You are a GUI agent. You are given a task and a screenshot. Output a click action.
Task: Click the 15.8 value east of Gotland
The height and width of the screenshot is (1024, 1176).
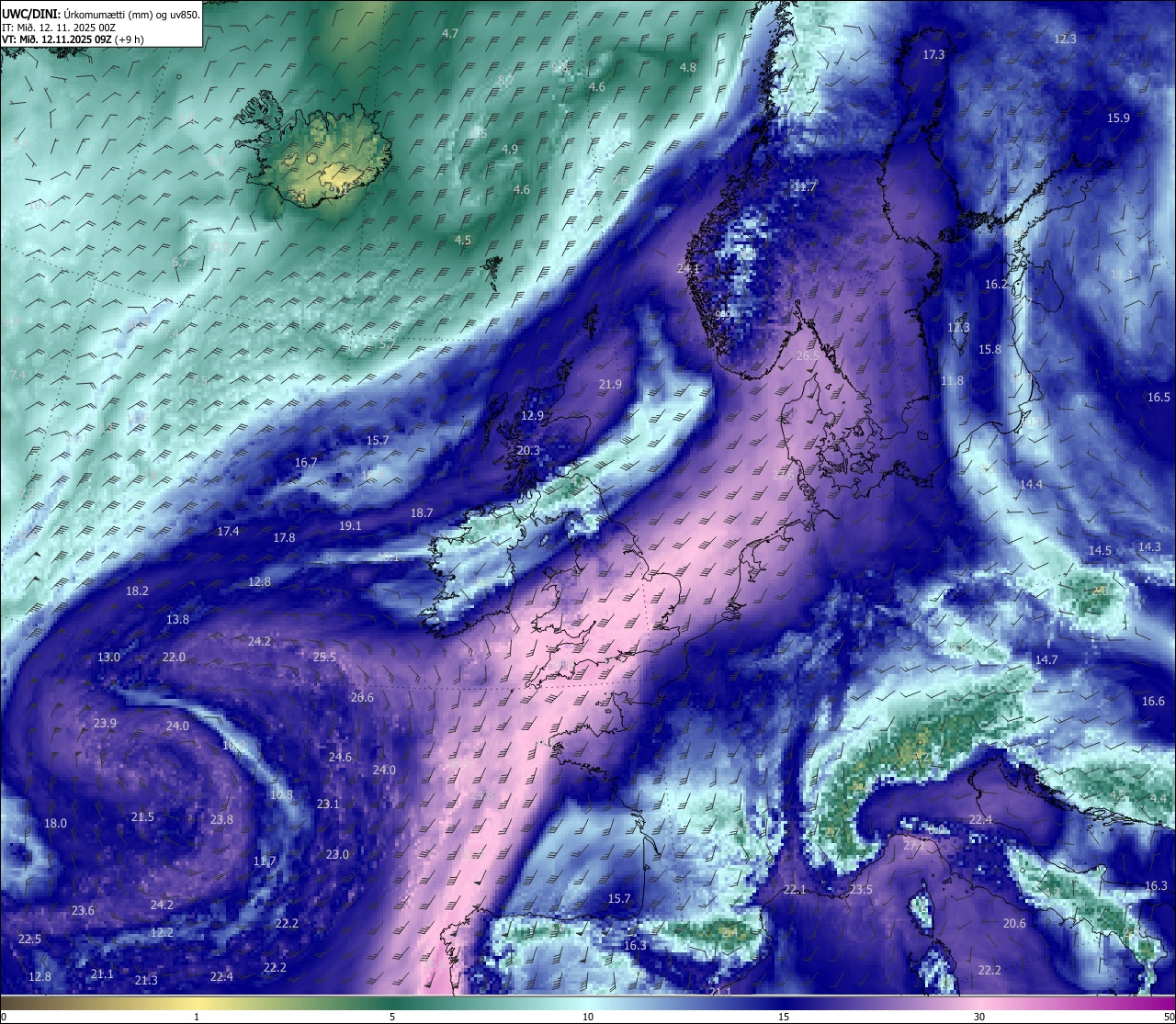click(x=989, y=350)
